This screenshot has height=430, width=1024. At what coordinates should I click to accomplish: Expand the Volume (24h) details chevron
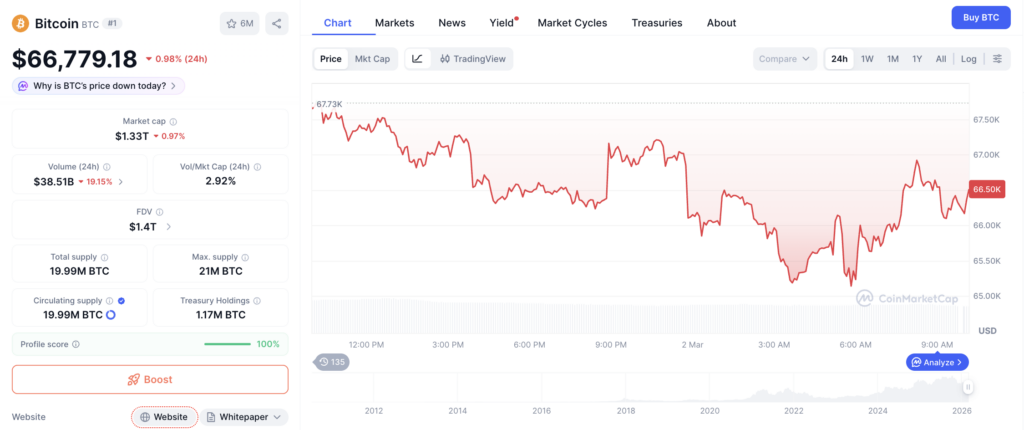coord(121,182)
